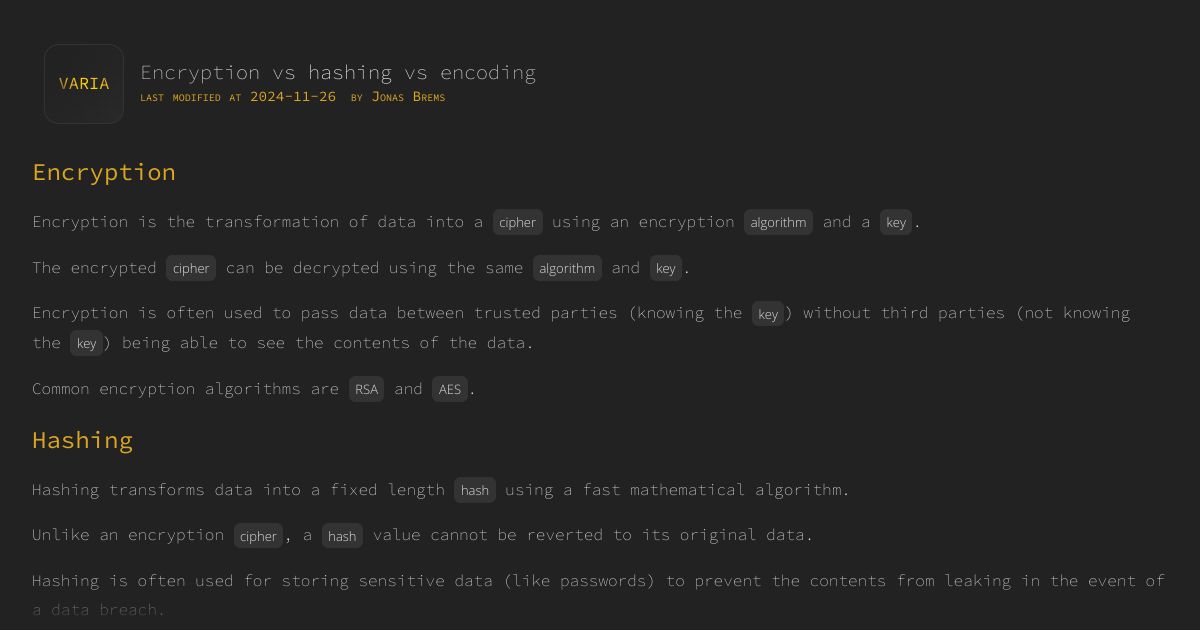Click the algorithm tag after 'using an encryption'
The height and width of the screenshot is (630, 1200).
(x=778, y=222)
